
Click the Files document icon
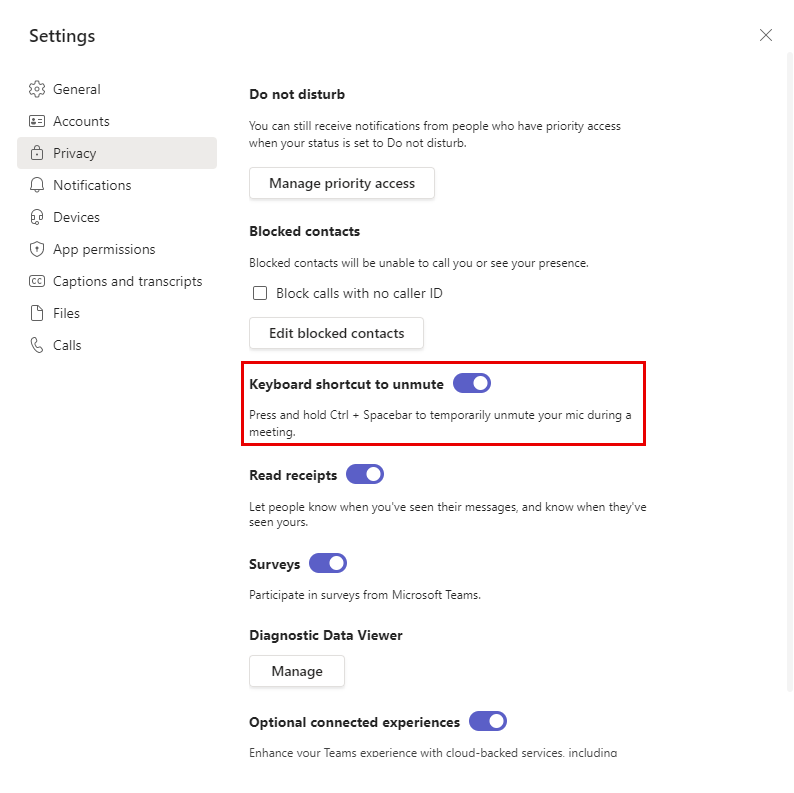[37, 313]
